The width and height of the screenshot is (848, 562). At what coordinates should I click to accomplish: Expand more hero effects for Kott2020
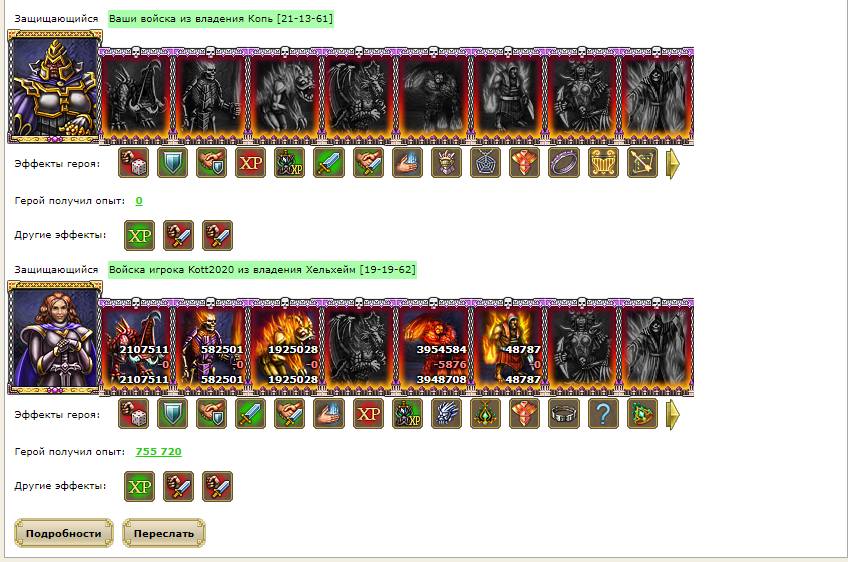tap(672, 414)
